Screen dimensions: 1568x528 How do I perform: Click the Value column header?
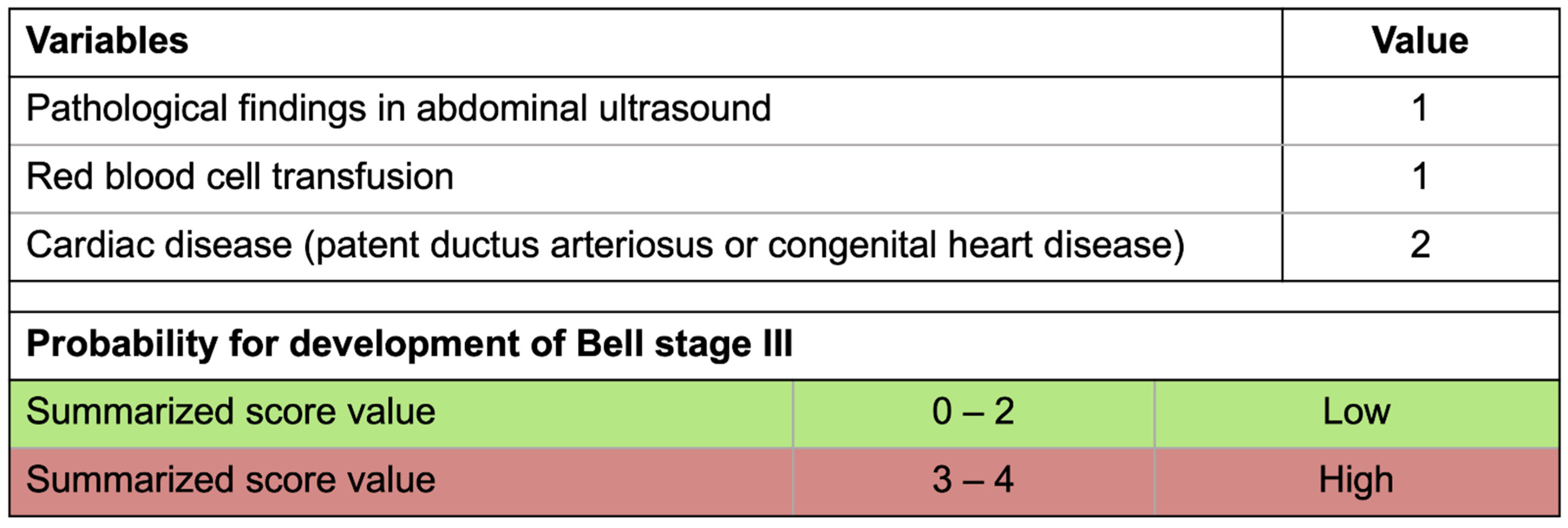1420,41
